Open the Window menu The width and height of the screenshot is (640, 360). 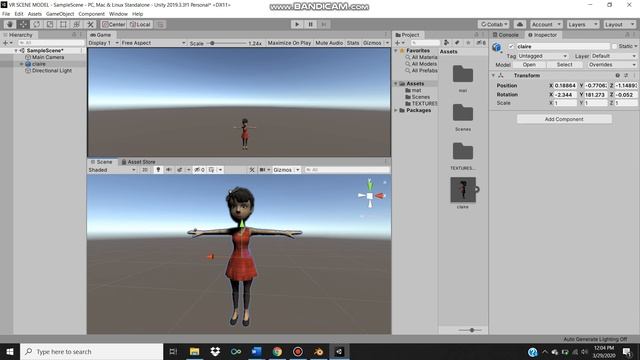pos(118,14)
